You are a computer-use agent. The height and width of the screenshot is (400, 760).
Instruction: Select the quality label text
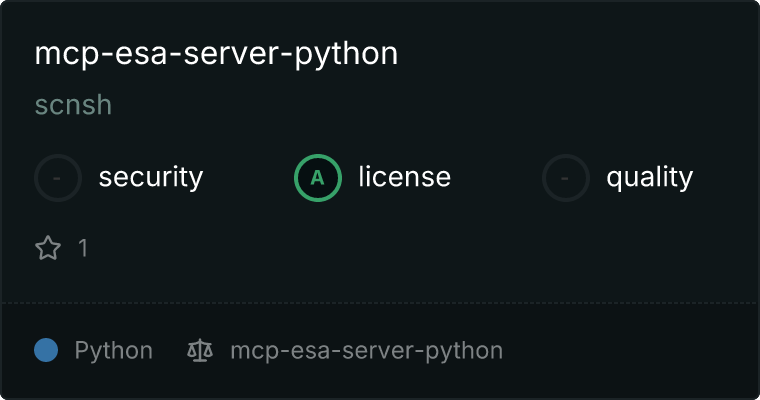pos(649,178)
